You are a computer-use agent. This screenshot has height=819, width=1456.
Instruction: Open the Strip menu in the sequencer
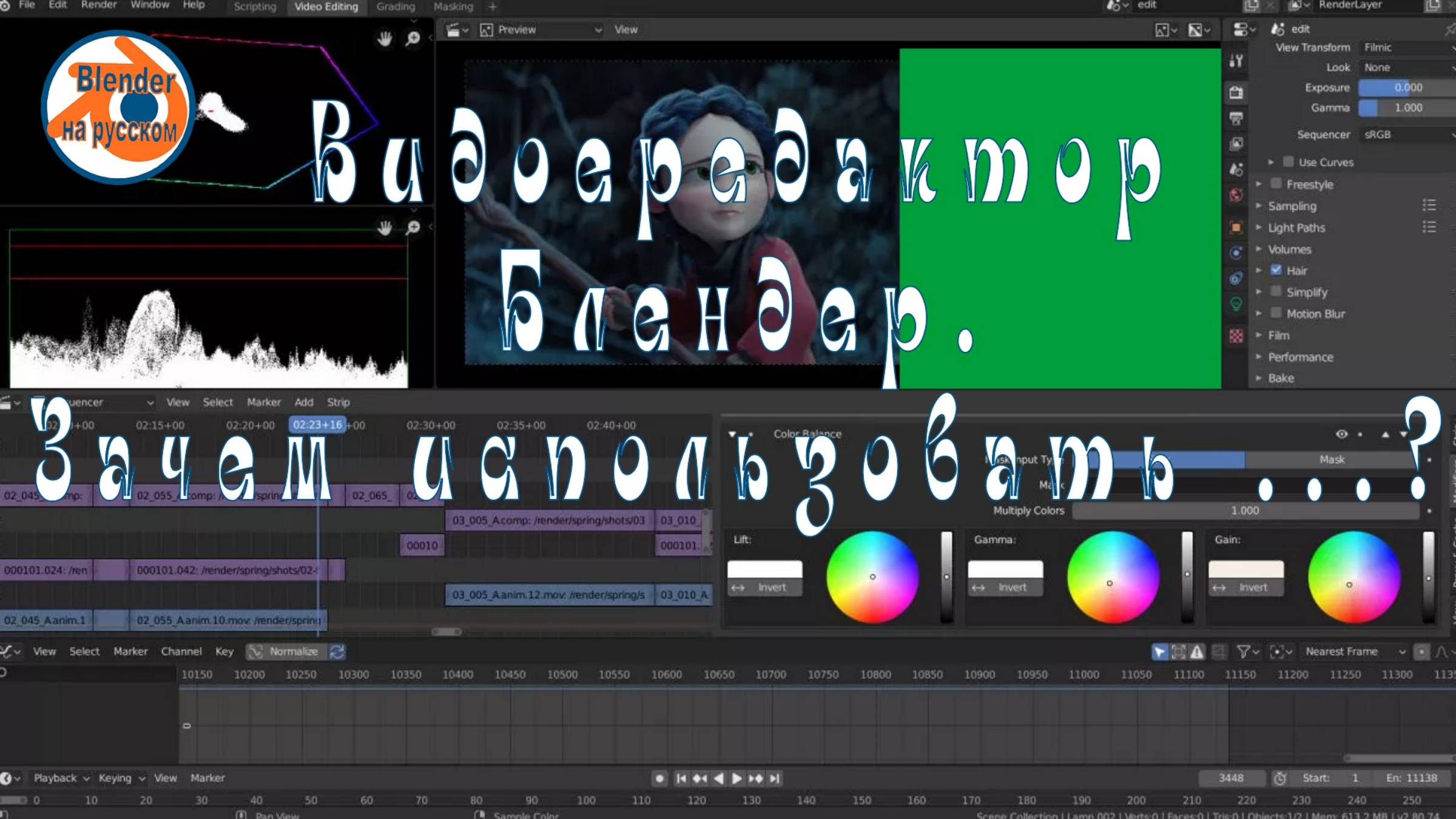pyautogui.click(x=338, y=402)
